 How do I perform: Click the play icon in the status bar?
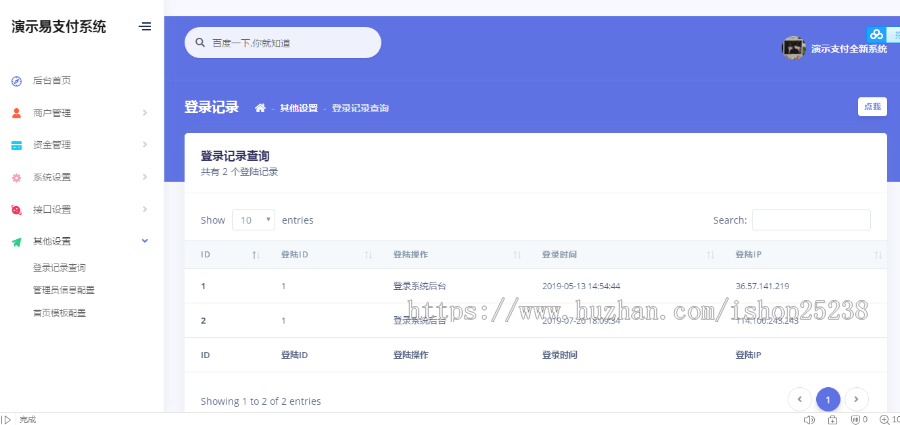tap(7, 420)
